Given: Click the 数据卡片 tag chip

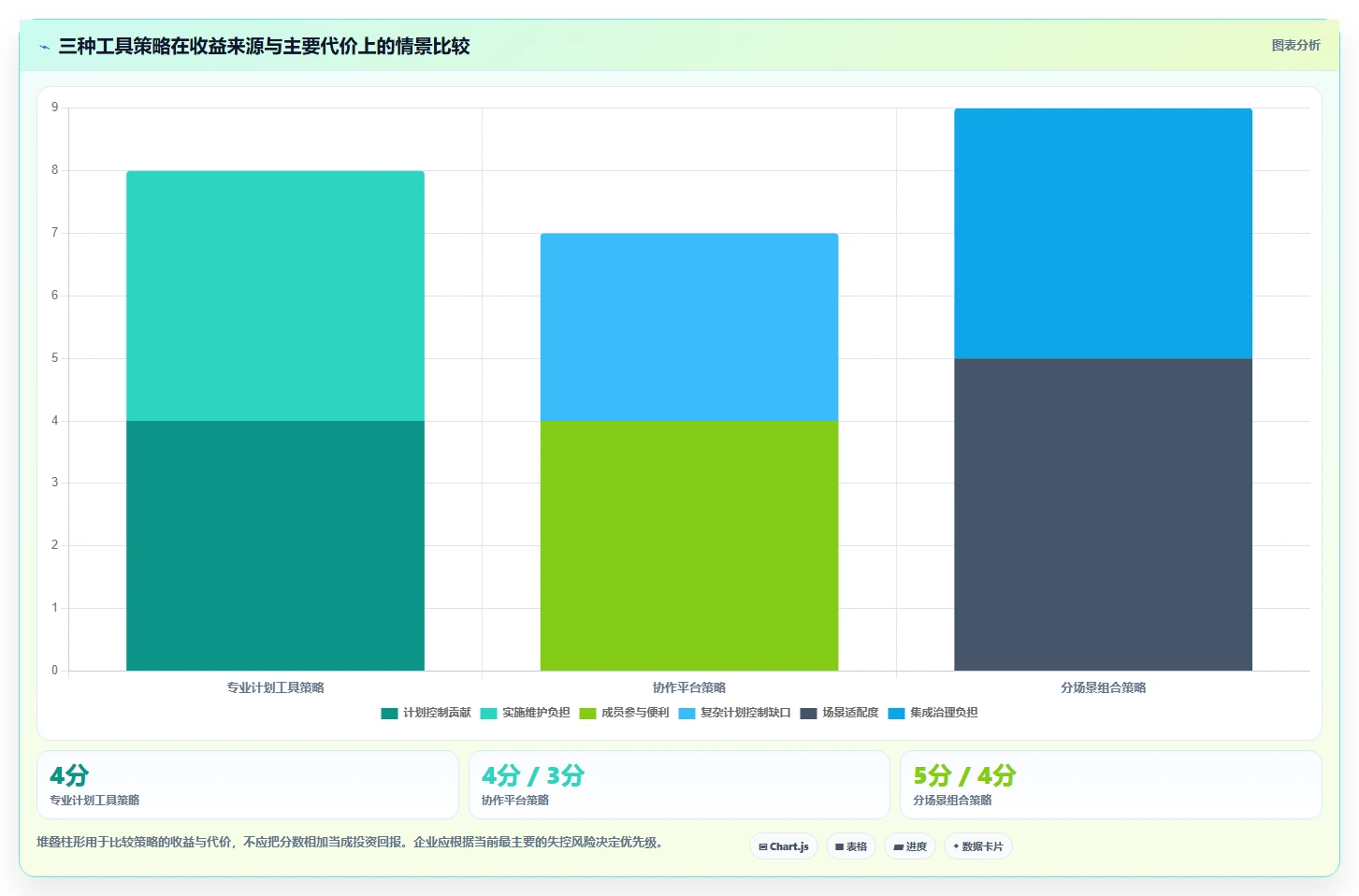Looking at the screenshot, I should (x=977, y=846).
